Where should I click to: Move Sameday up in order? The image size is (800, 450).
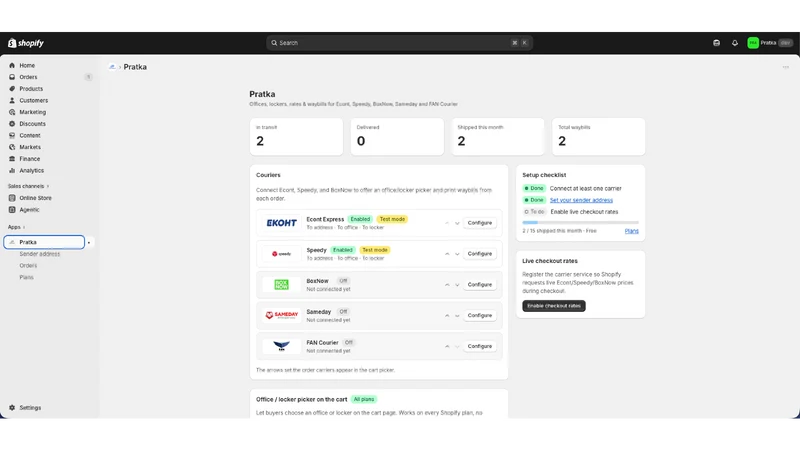coord(447,316)
